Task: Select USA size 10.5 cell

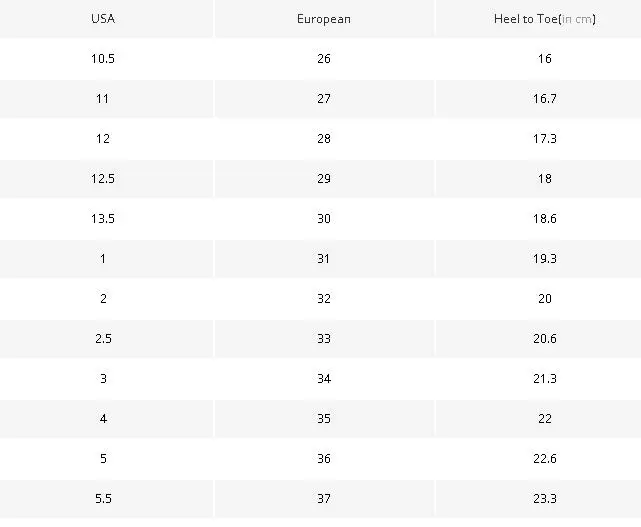Action: tap(103, 59)
